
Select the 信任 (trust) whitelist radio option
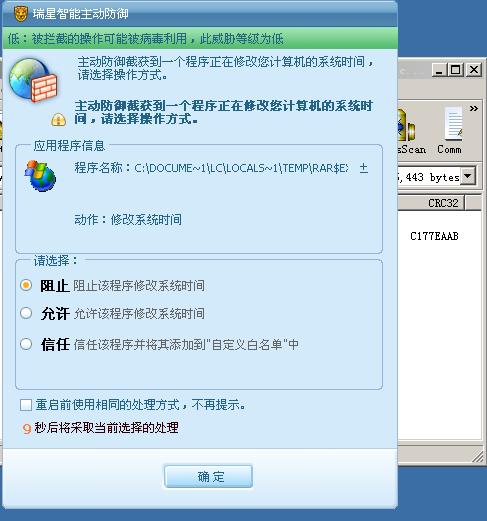click(26, 344)
